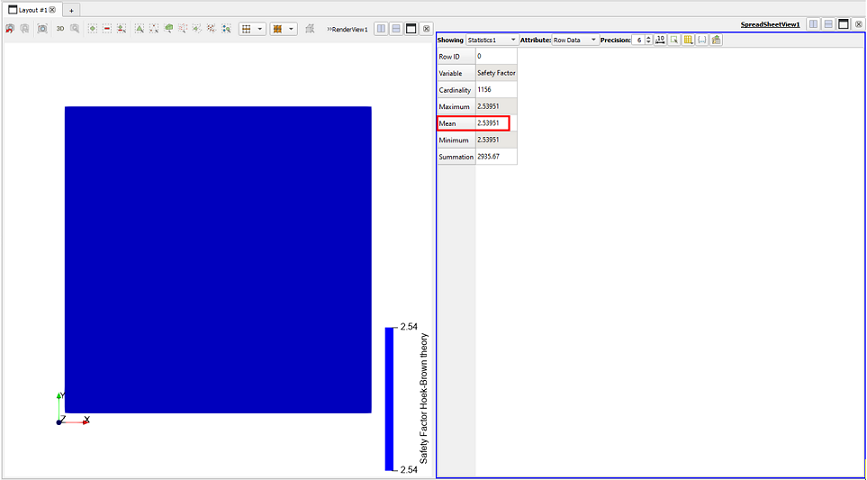This screenshot has height=480, width=867.
Task: Click the camera undo icon in RenderView
Action: tap(10, 29)
